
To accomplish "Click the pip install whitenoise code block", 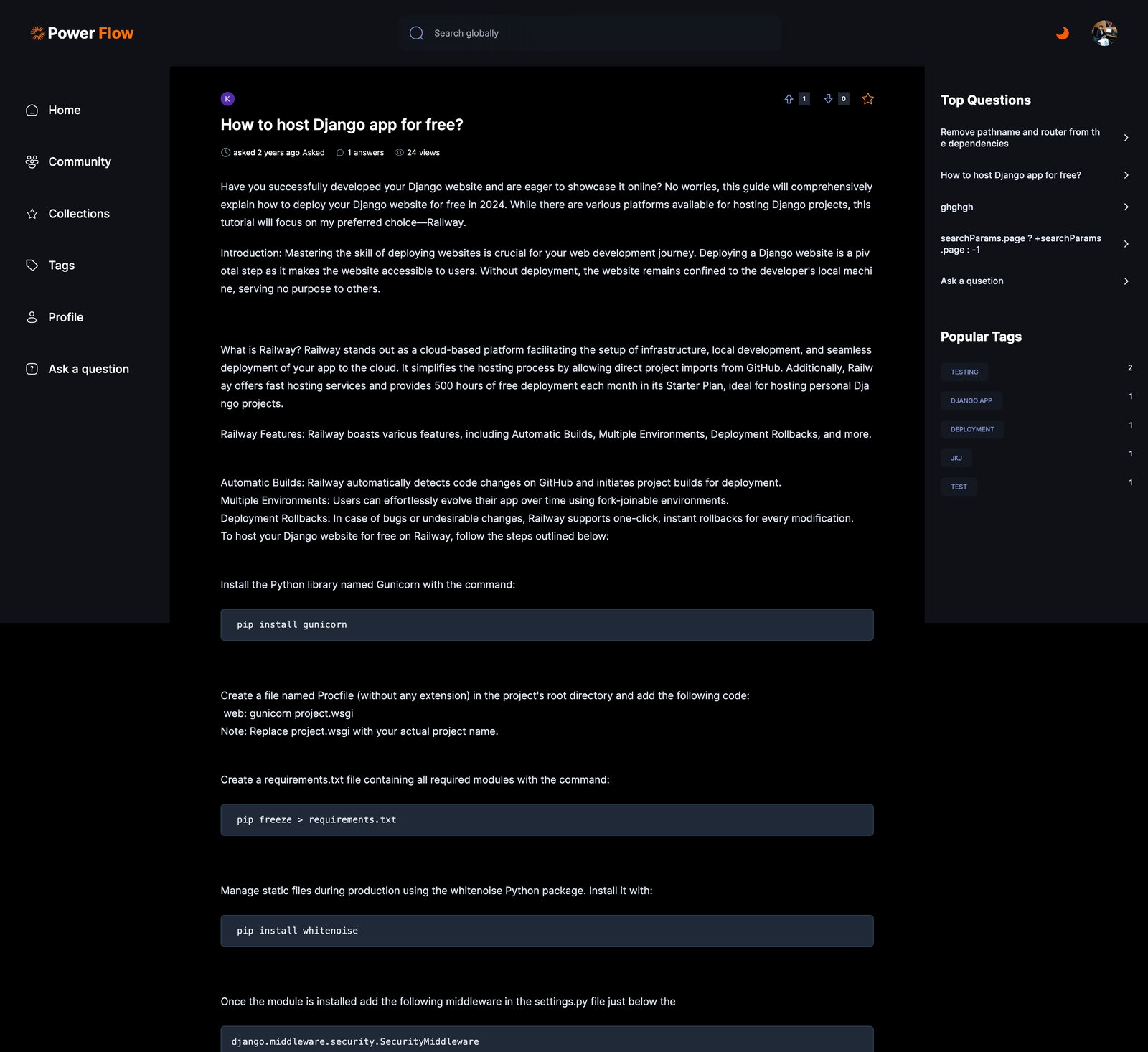I will click(x=547, y=931).
